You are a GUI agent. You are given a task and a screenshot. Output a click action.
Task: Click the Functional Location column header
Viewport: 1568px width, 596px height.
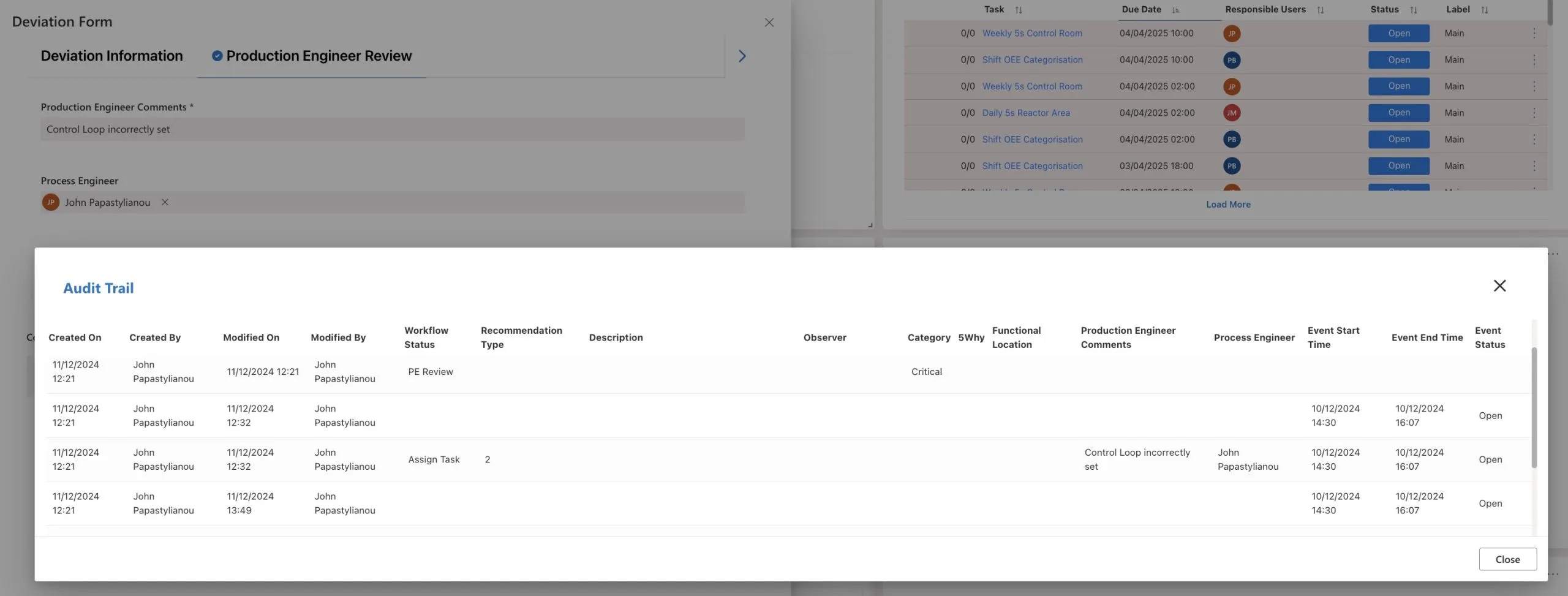pyautogui.click(x=1016, y=338)
